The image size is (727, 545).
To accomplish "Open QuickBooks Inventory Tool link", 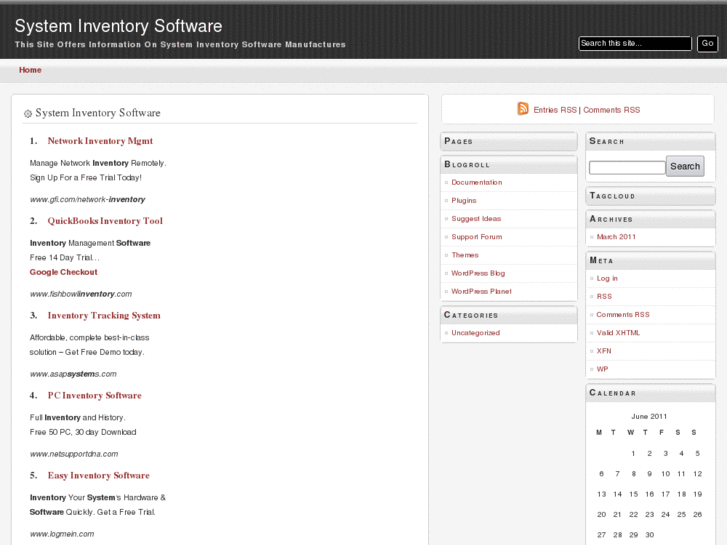I will [105, 221].
